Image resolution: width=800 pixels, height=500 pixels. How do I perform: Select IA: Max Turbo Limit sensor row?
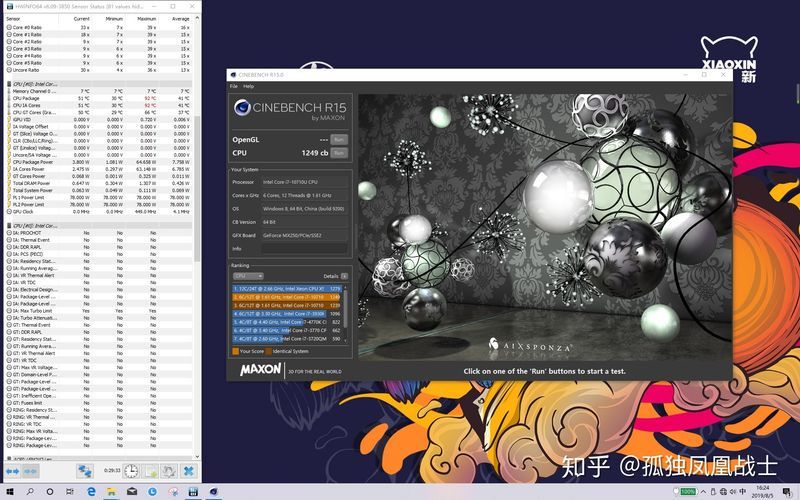[99, 311]
